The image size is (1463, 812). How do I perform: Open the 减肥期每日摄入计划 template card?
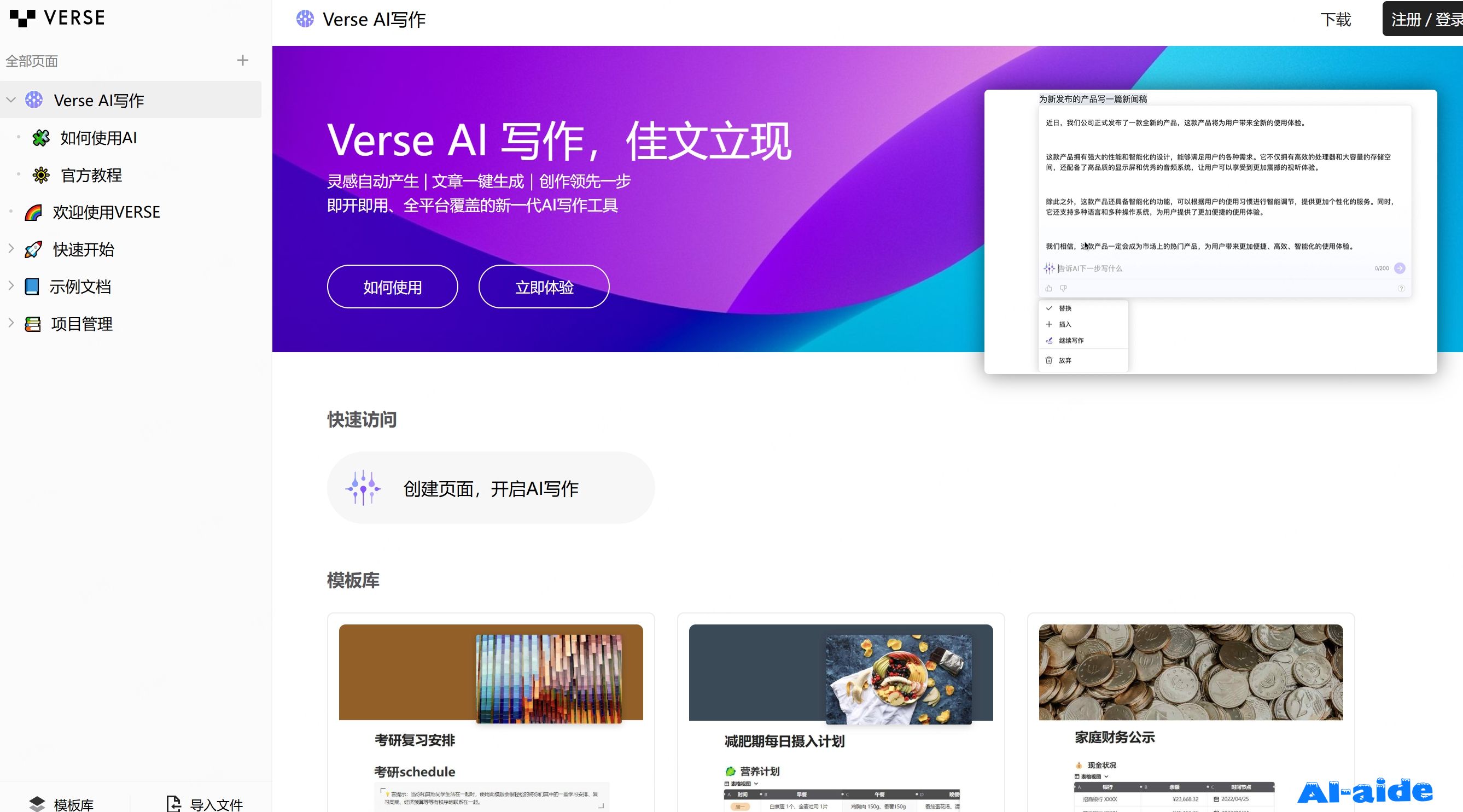[x=841, y=712]
